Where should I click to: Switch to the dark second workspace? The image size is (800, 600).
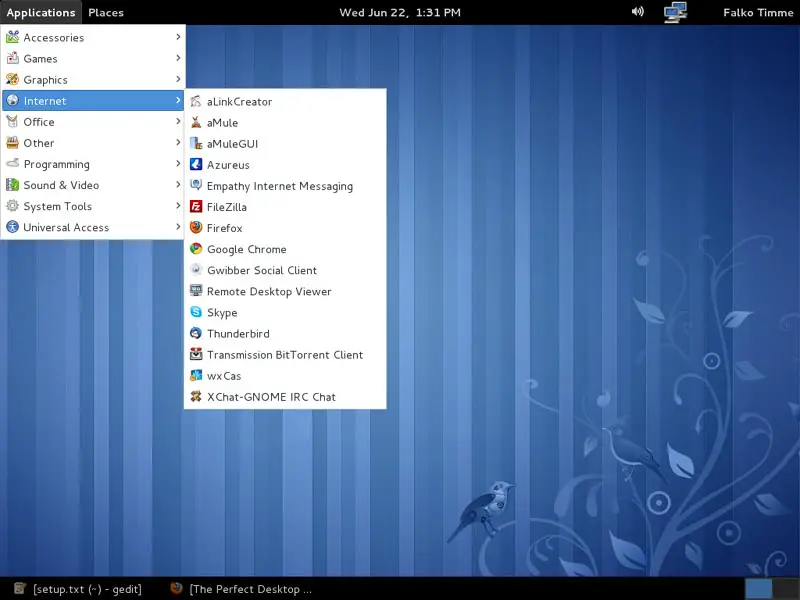(x=786, y=589)
